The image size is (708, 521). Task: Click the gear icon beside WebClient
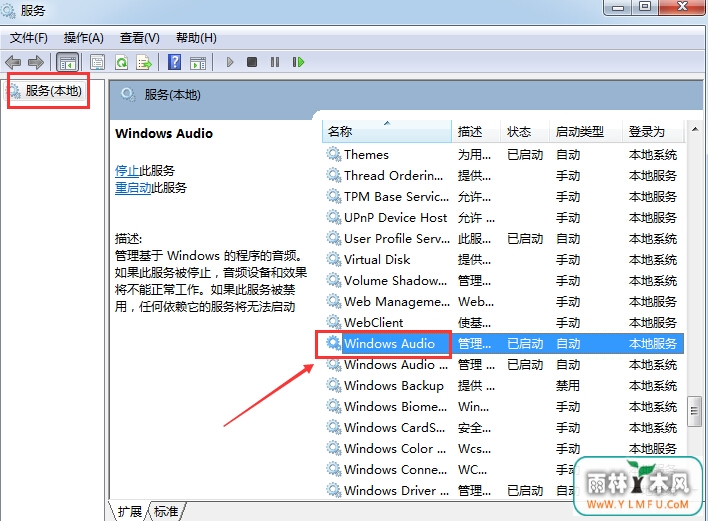[x=334, y=322]
